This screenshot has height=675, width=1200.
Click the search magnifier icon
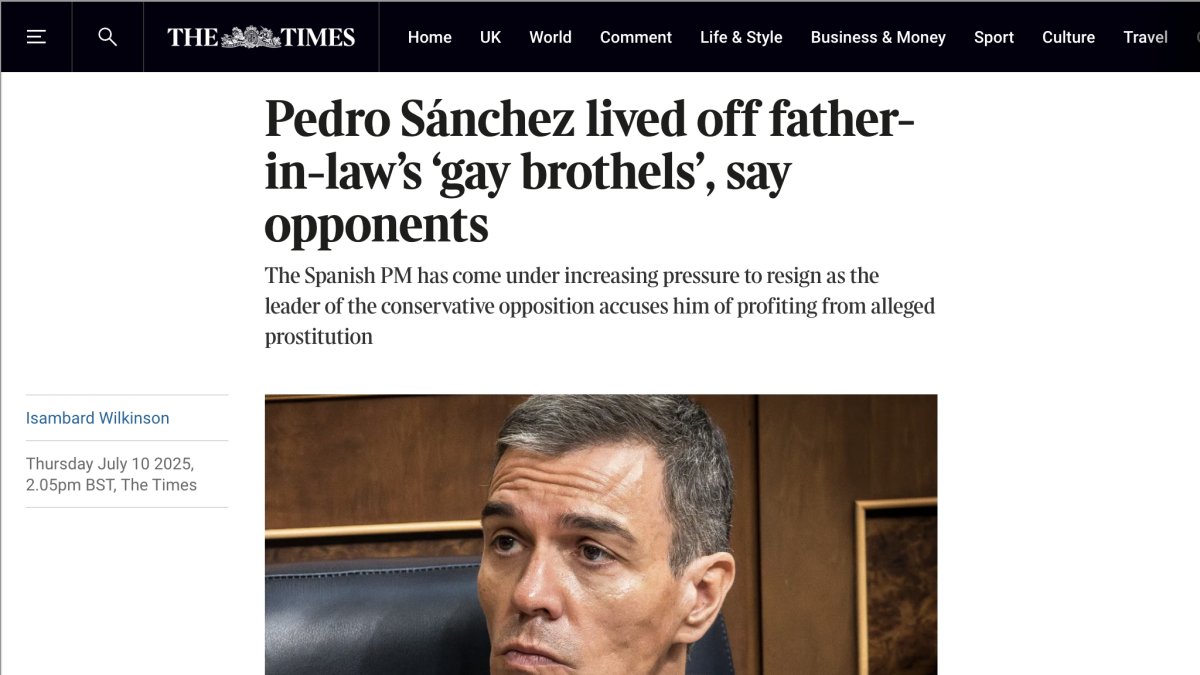(x=108, y=37)
